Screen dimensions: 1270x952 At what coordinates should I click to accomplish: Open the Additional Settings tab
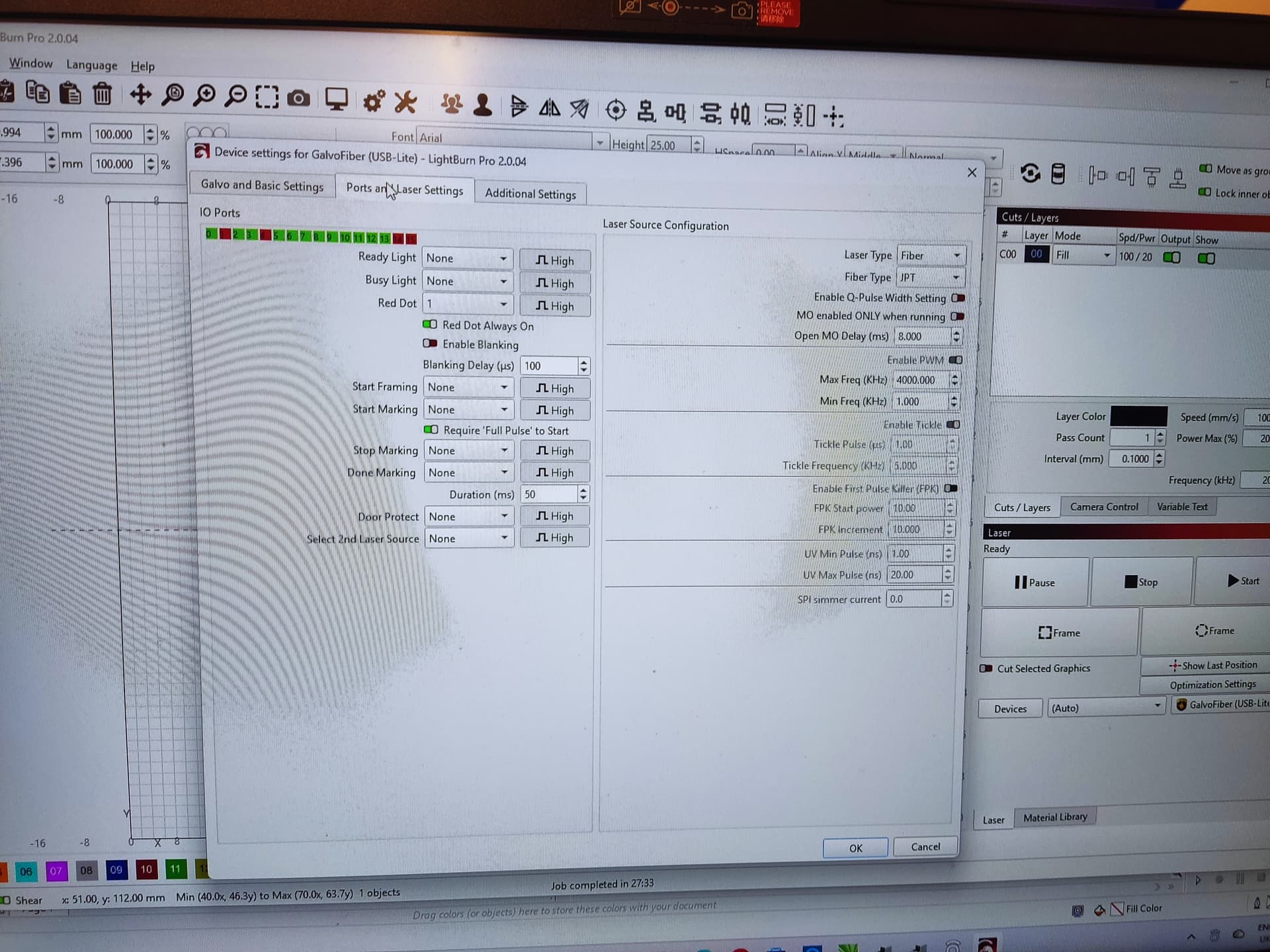[530, 194]
